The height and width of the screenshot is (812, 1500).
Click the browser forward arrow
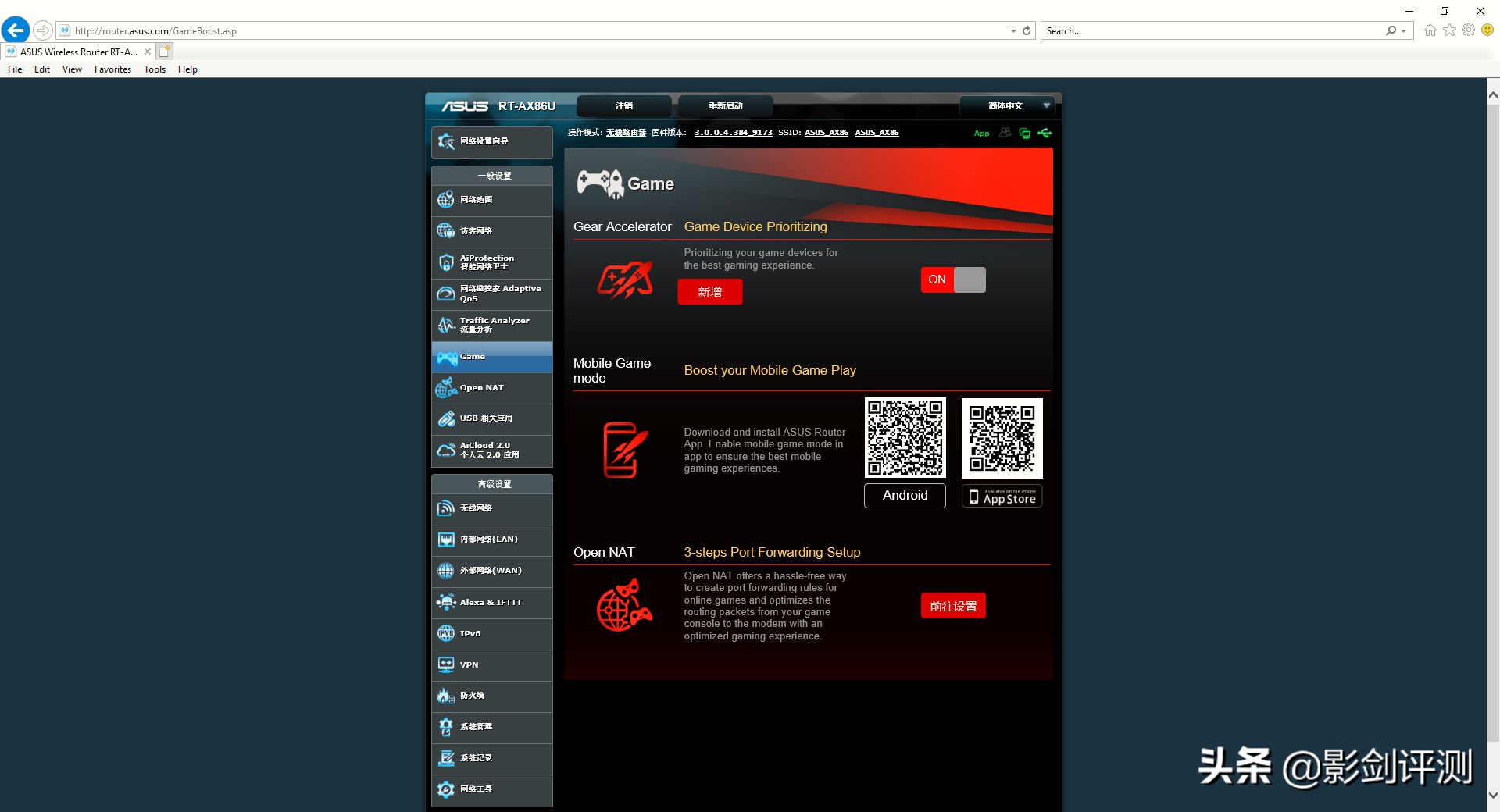(x=43, y=30)
